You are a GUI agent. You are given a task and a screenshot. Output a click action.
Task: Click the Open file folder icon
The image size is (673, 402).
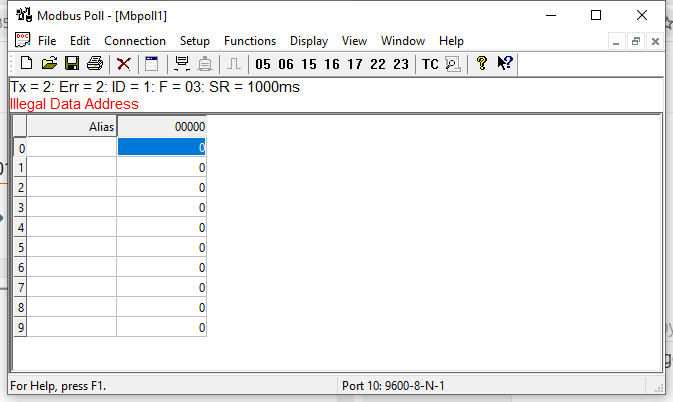coord(49,63)
